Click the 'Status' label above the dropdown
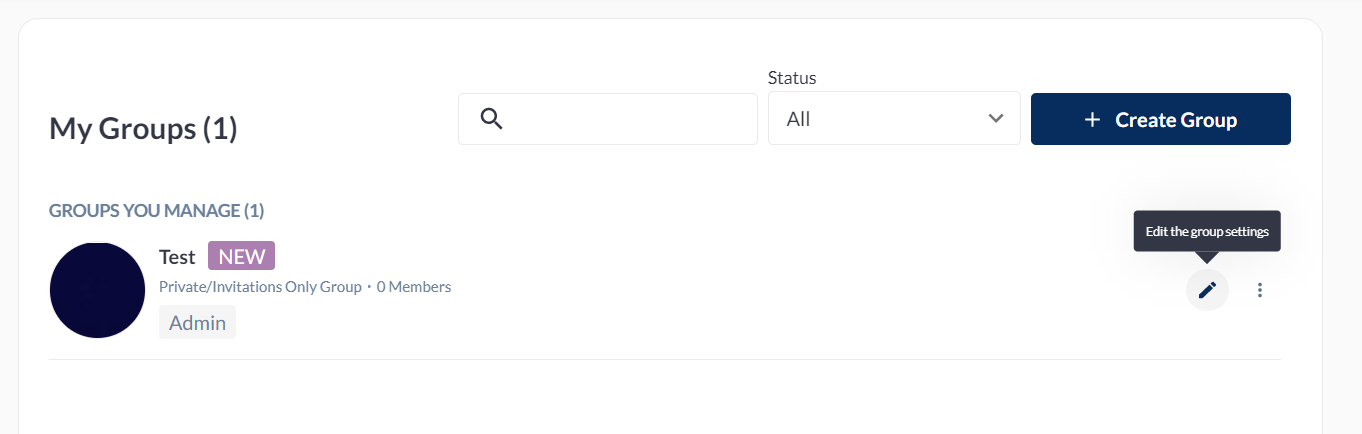 (792, 77)
